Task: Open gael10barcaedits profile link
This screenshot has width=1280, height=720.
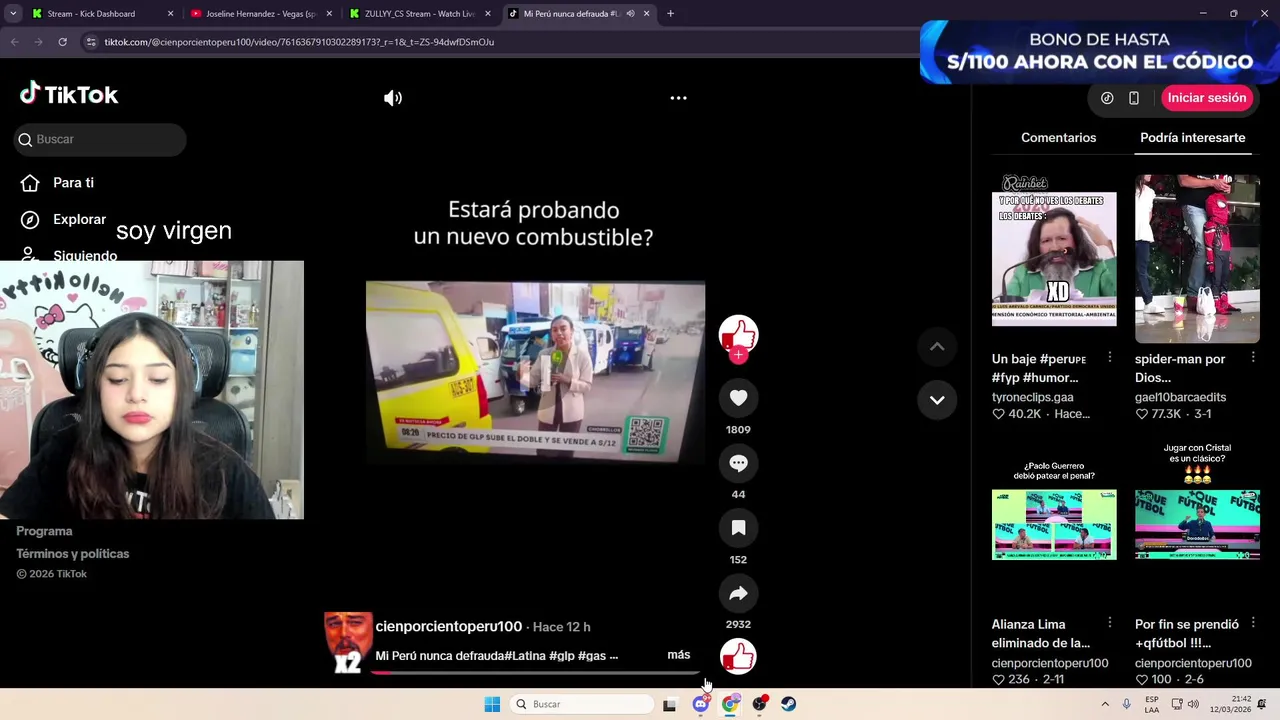Action: click(x=1180, y=397)
